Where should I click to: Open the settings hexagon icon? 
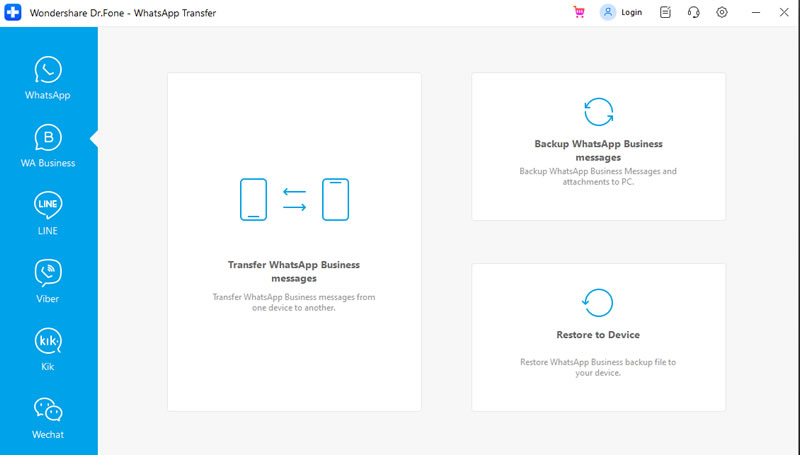[722, 12]
